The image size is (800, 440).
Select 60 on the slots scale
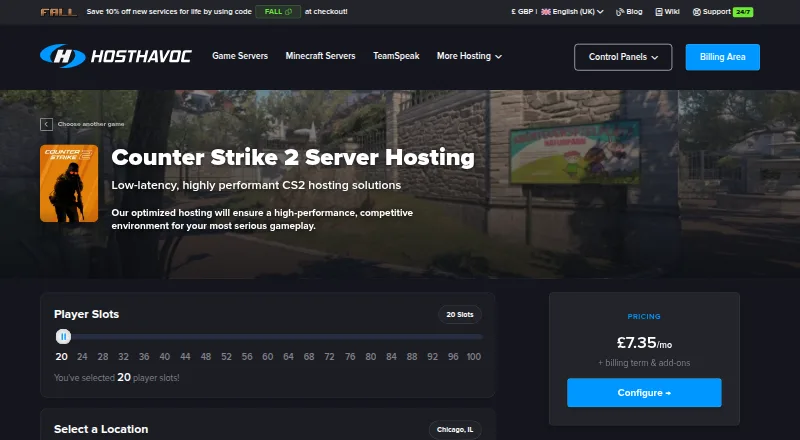268,357
